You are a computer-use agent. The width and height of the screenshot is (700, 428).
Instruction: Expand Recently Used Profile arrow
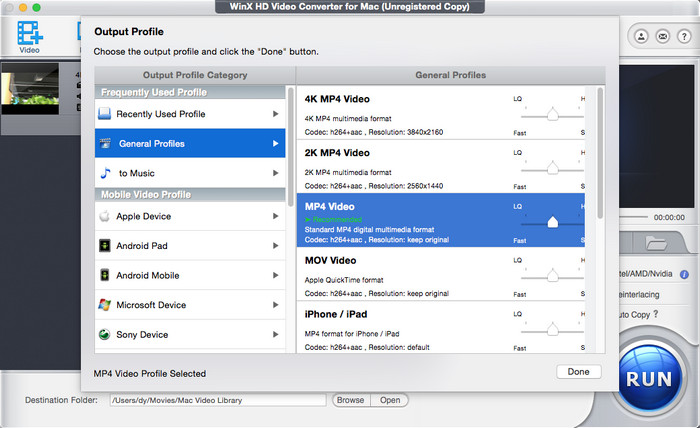[x=275, y=114]
